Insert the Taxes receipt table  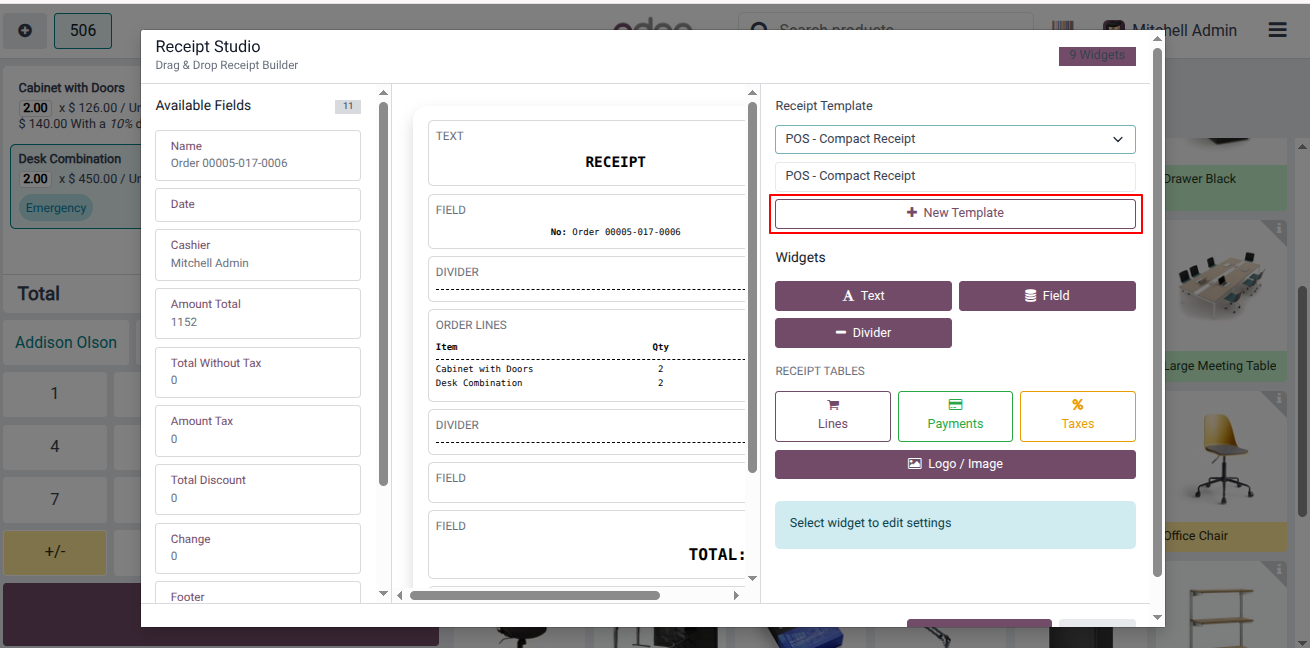1077,416
